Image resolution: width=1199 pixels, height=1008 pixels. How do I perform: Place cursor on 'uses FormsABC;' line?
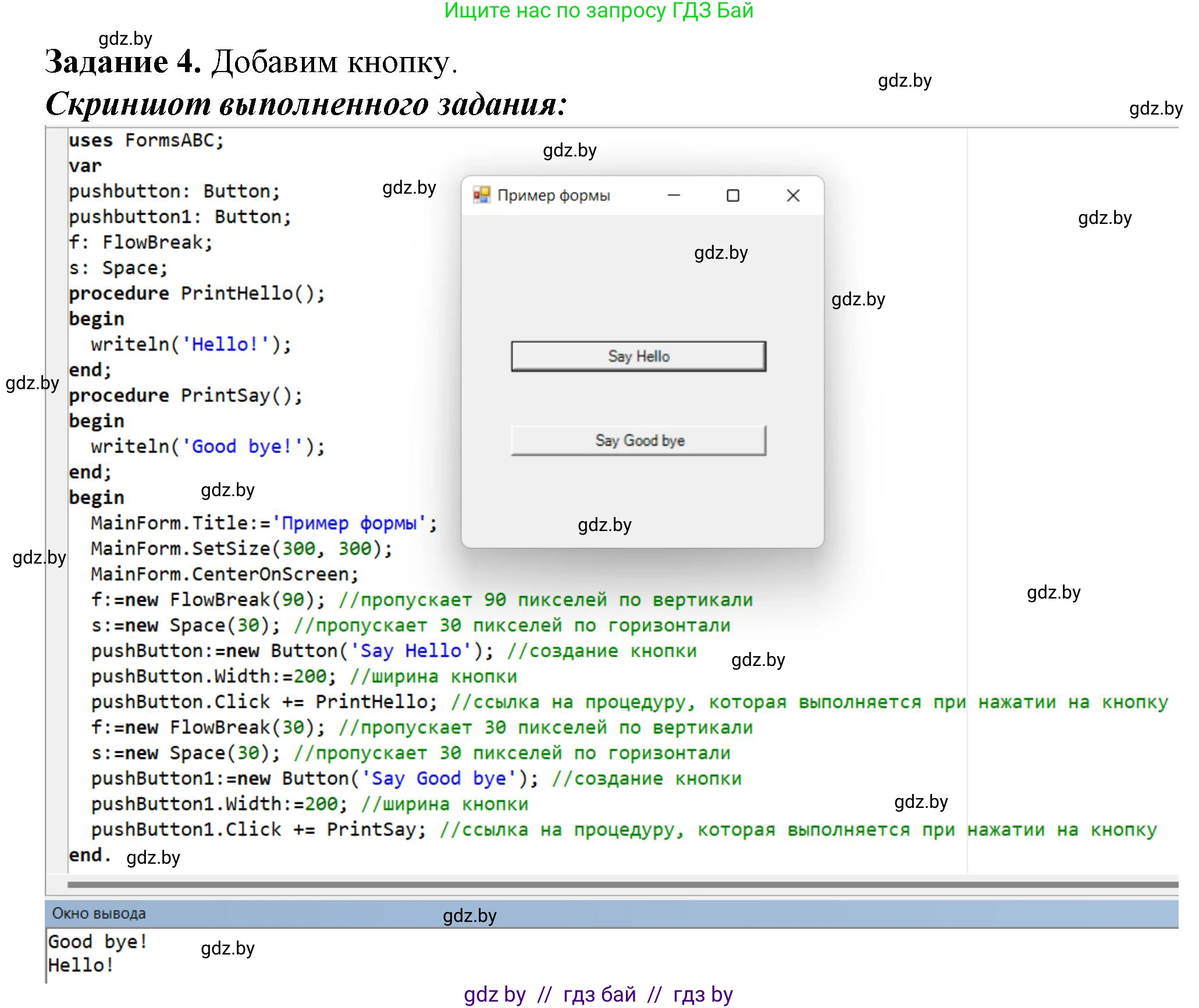pos(146,140)
